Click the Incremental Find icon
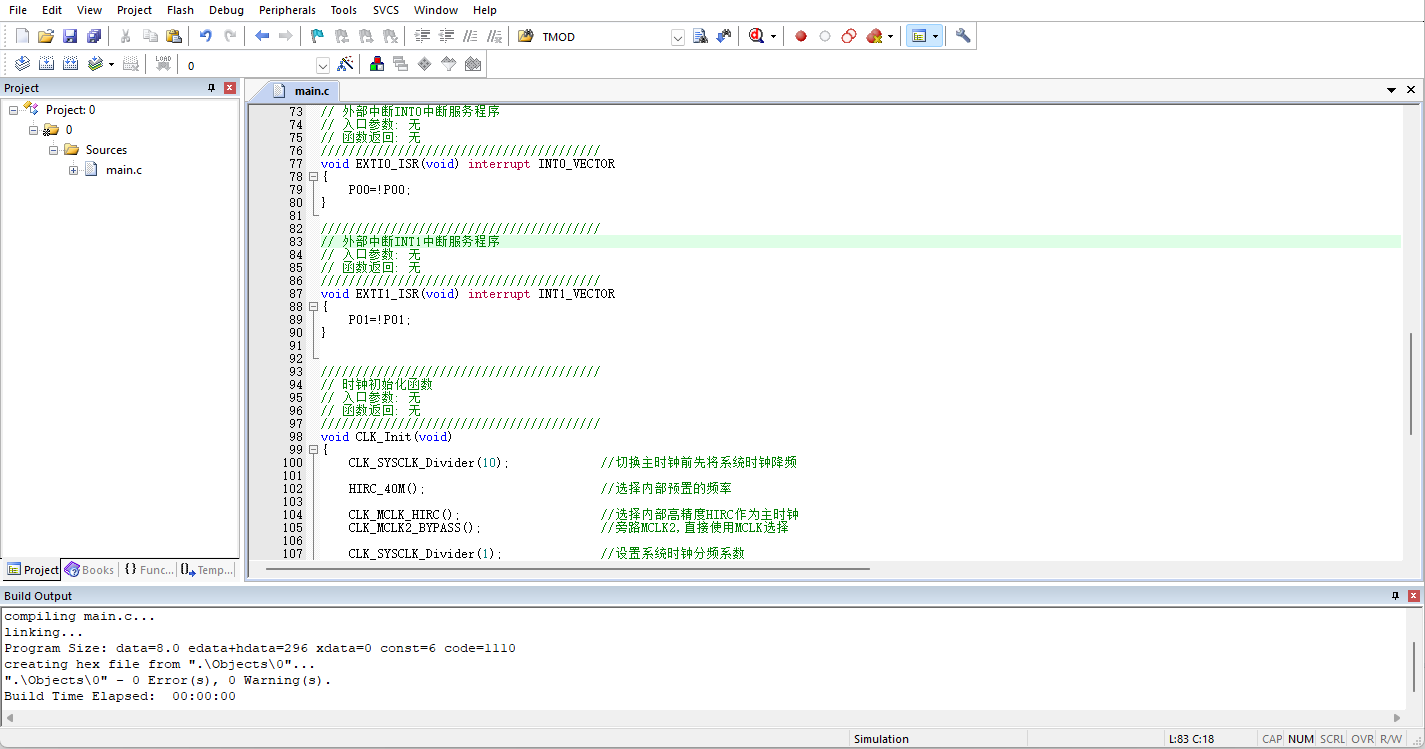Viewport: 1425px width, 749px height. [x=724, y=36]
